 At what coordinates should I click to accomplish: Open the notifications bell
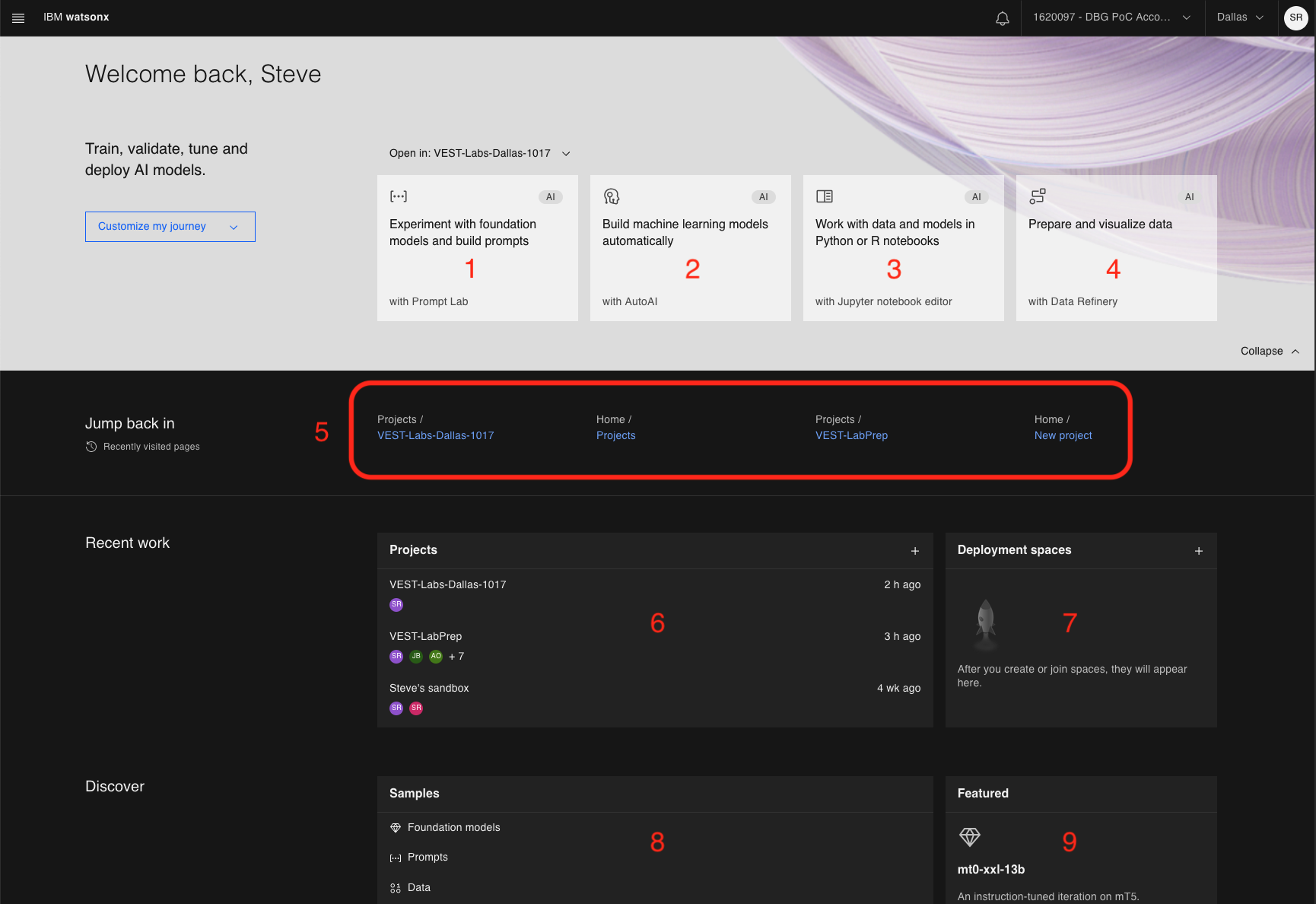(1003, 18)
